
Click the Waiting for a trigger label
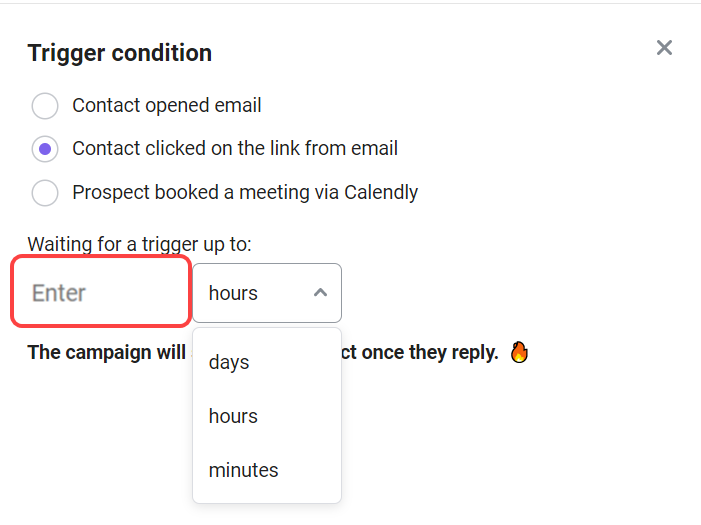pyautogui.click(x=139, y=244)
